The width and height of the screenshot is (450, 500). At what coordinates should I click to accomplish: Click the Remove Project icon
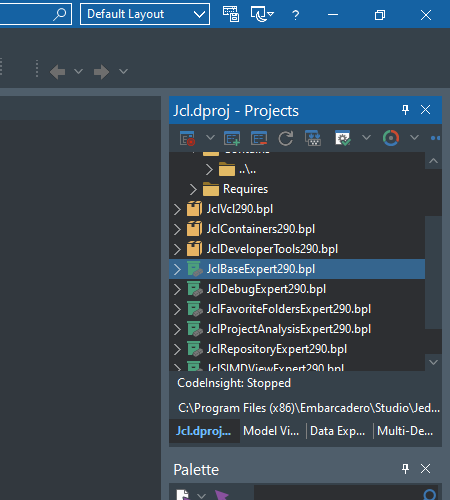[x=259, y=138]
